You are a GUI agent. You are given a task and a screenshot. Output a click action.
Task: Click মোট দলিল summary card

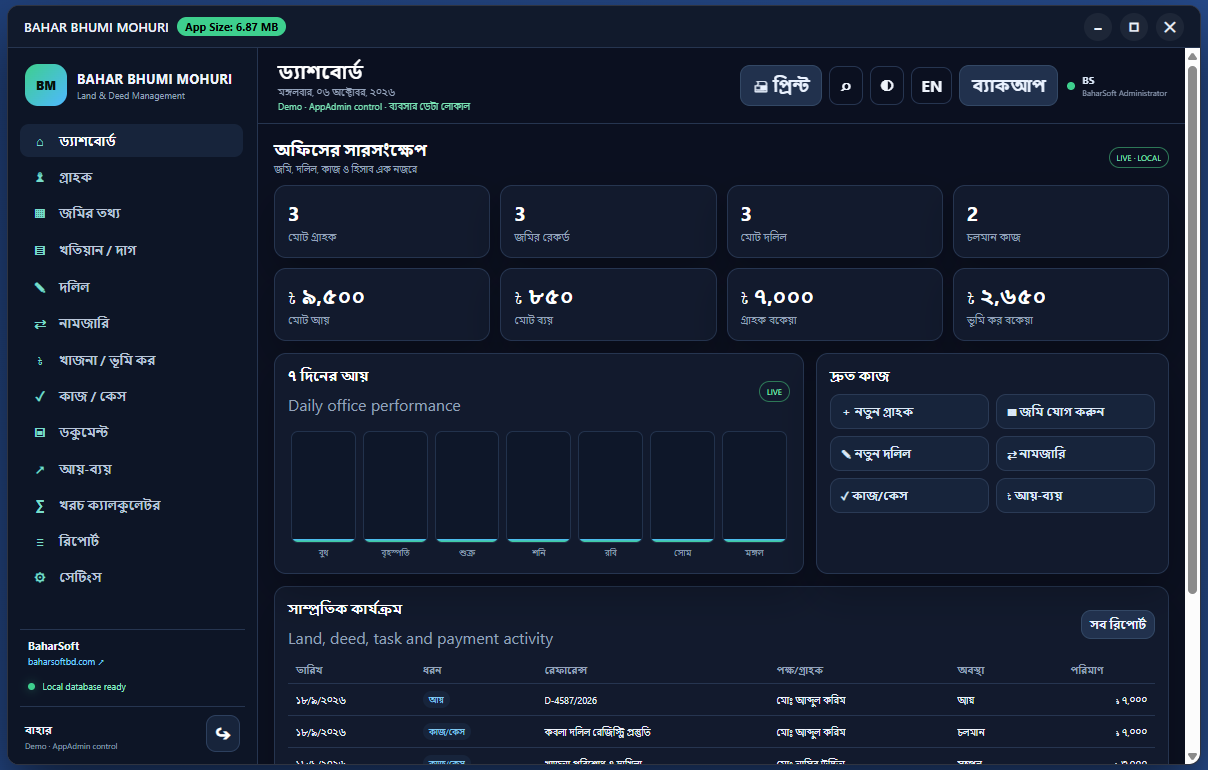(835, 222)
